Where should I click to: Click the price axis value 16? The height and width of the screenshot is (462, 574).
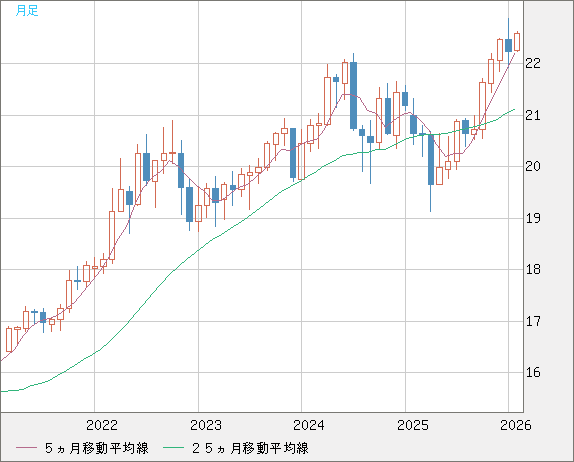[533, 372]
